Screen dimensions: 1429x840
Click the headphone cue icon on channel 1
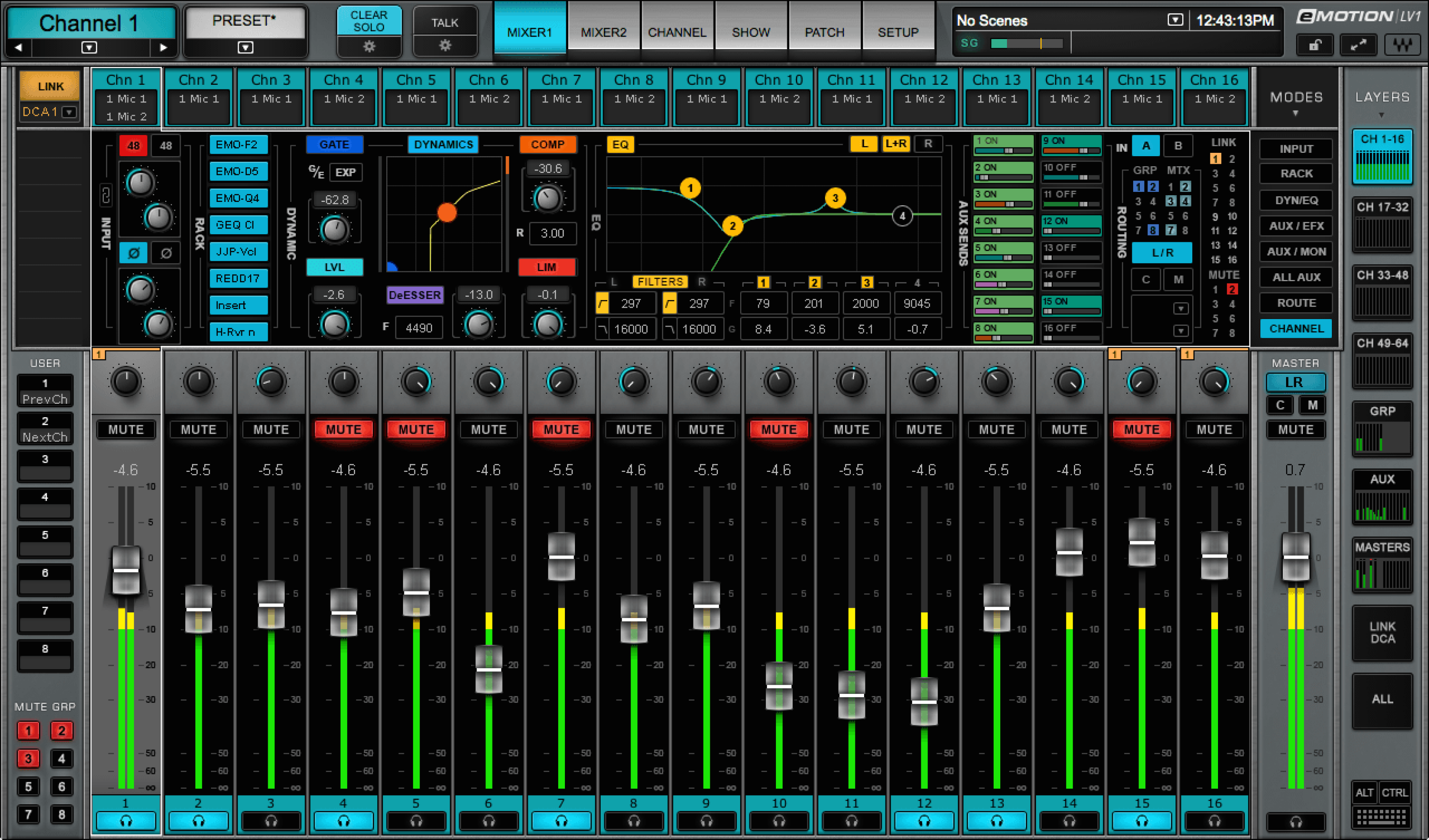125,821
